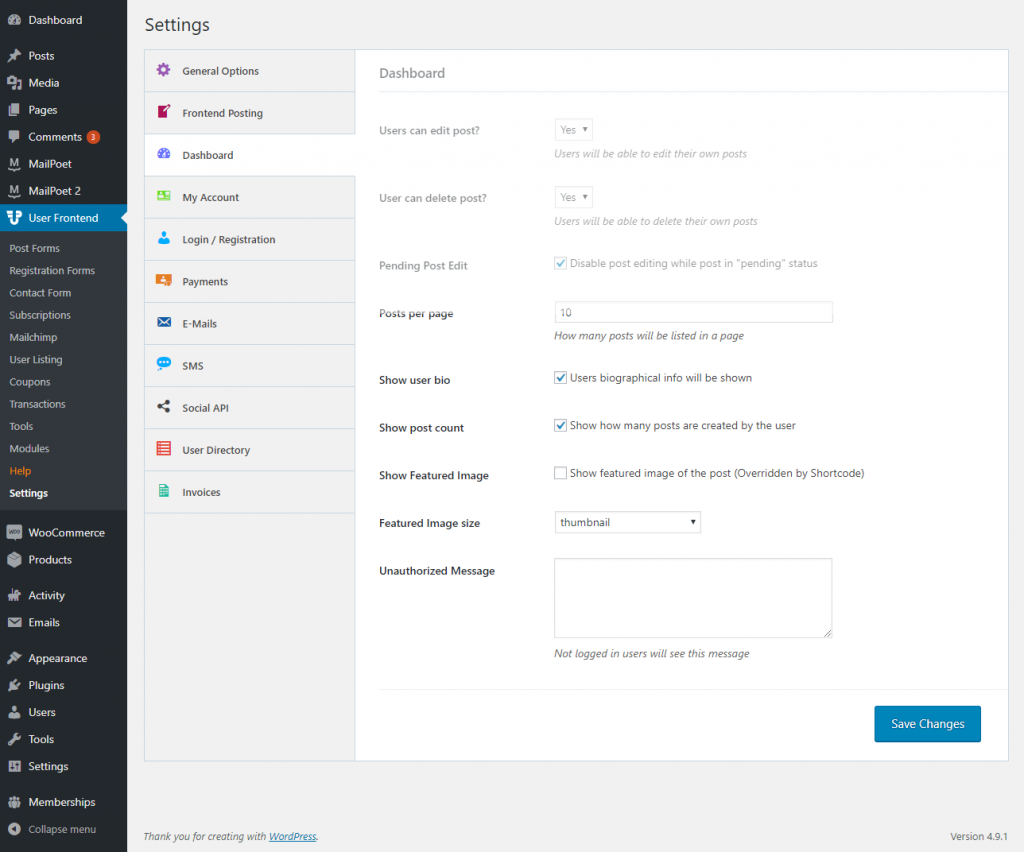Go to the Comments menu in sidebar
Screen dimensions: 1024x852
pyautogui.click(x=50, y=136)
